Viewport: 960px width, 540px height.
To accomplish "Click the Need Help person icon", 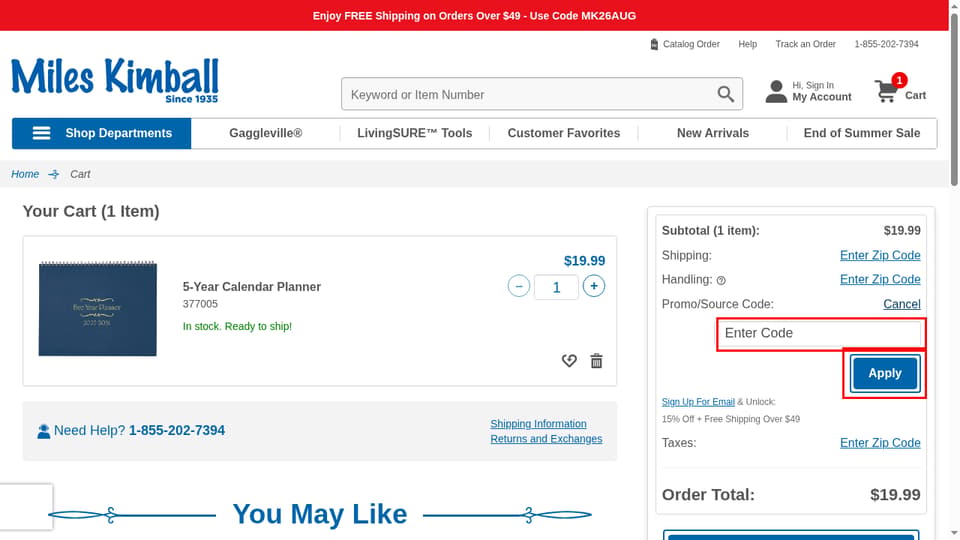I will click(x=43, y=431).
